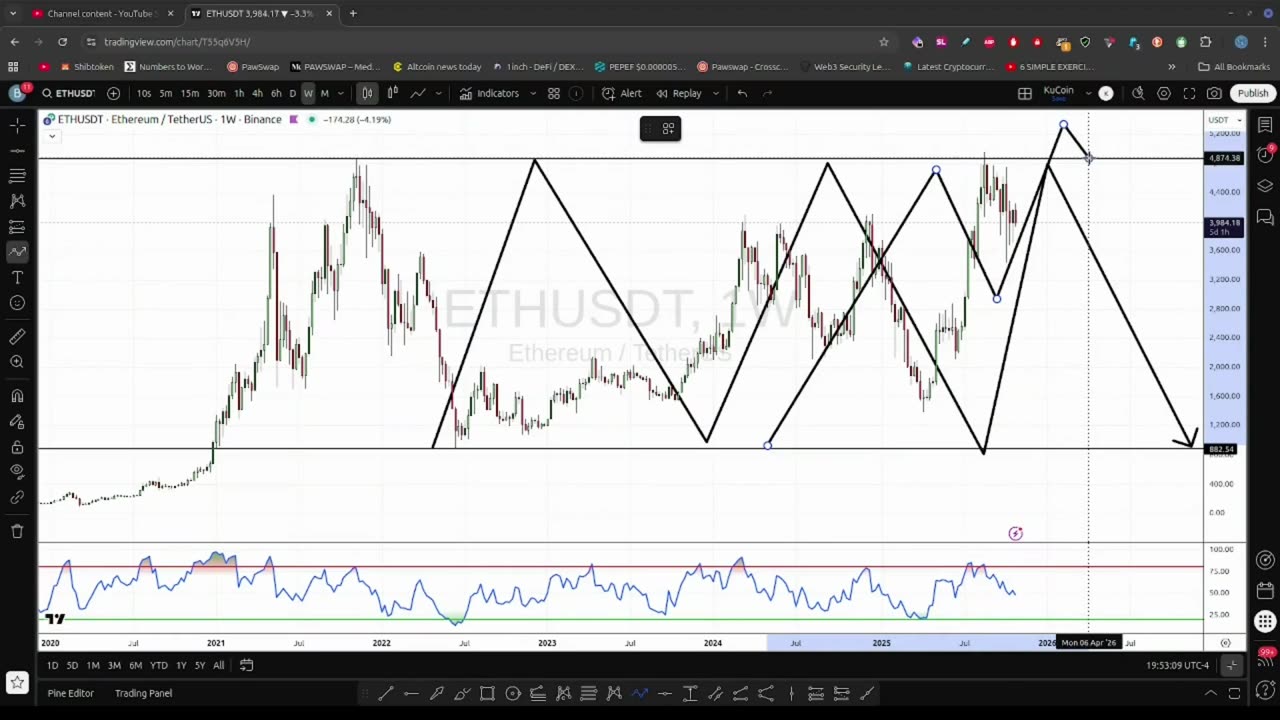The width and height of the screenshot is (1280, 720).
Task: Expand the Replay dropdown arrow
Action: click(x=715, y=93)
